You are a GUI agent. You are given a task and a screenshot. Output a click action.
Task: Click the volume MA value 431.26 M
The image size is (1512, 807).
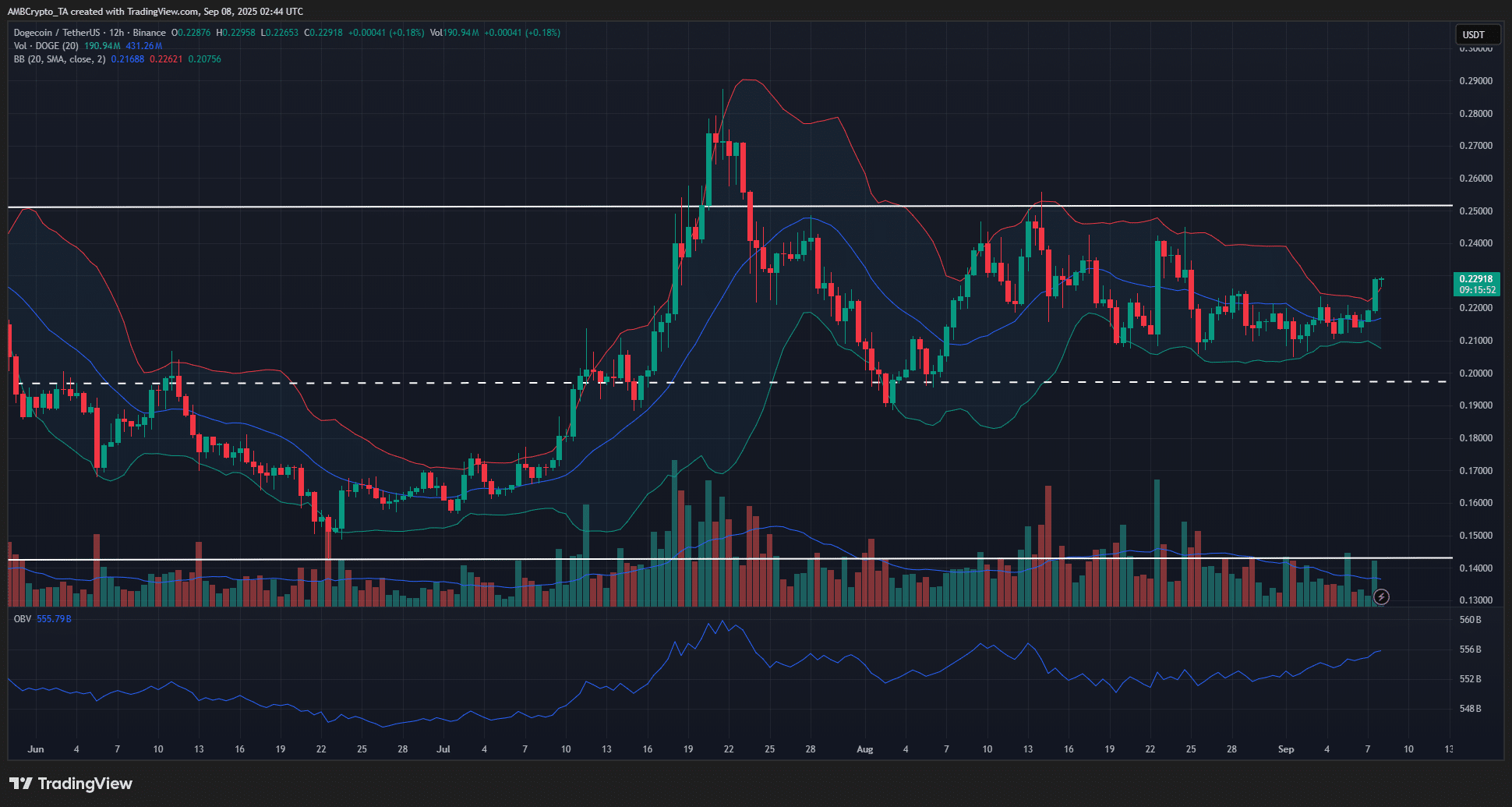coord(143,46)
